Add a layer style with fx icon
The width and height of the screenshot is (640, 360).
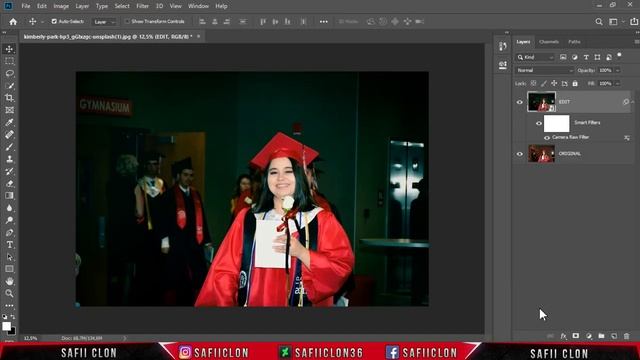(x=564, y=336)
